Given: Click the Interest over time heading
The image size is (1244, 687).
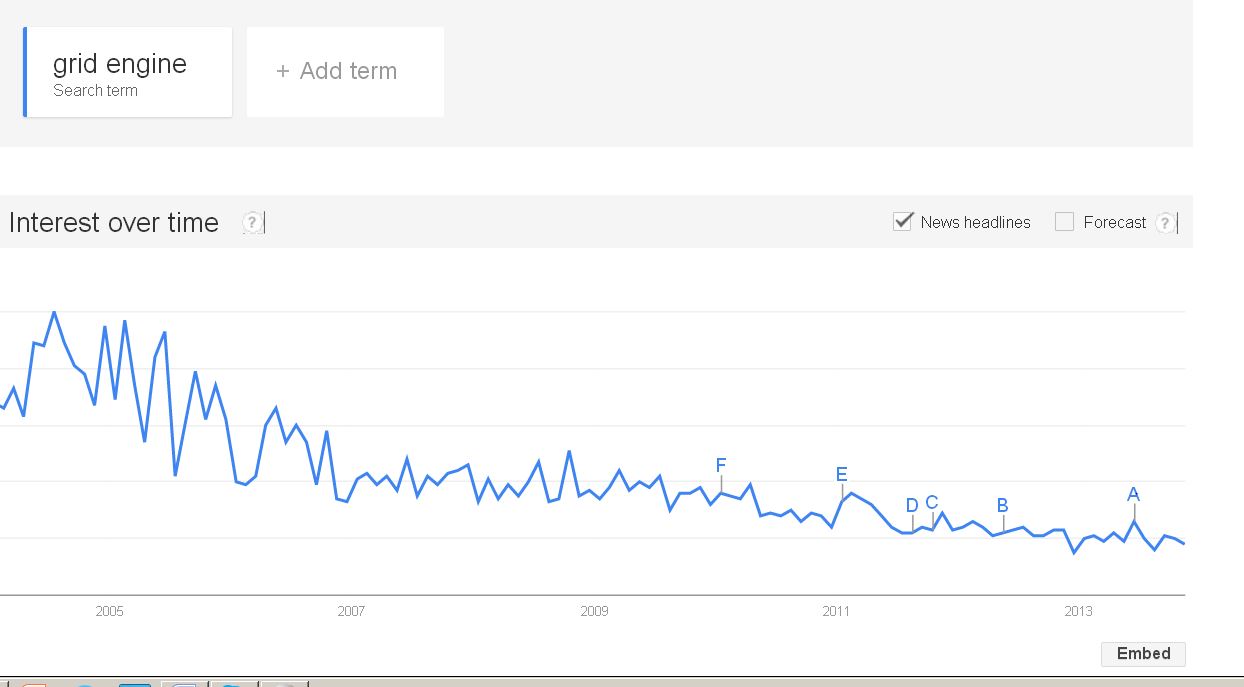Looking at the screenshot, I should coord(114,222).
